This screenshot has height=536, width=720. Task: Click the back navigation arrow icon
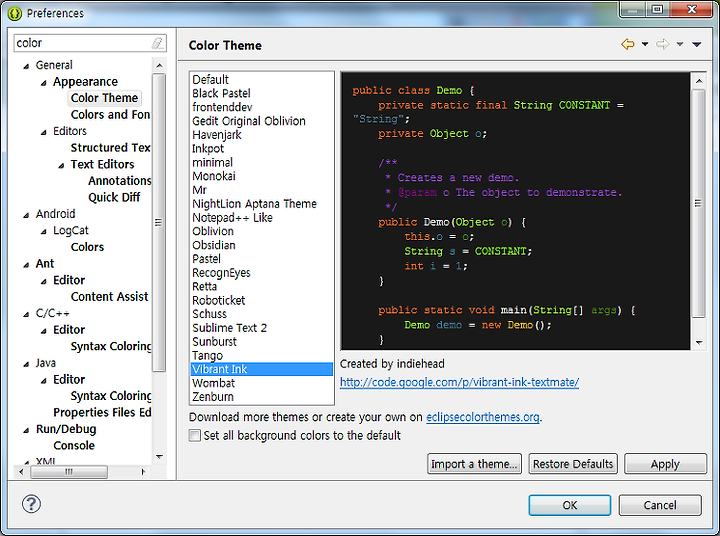pos(628,44)
